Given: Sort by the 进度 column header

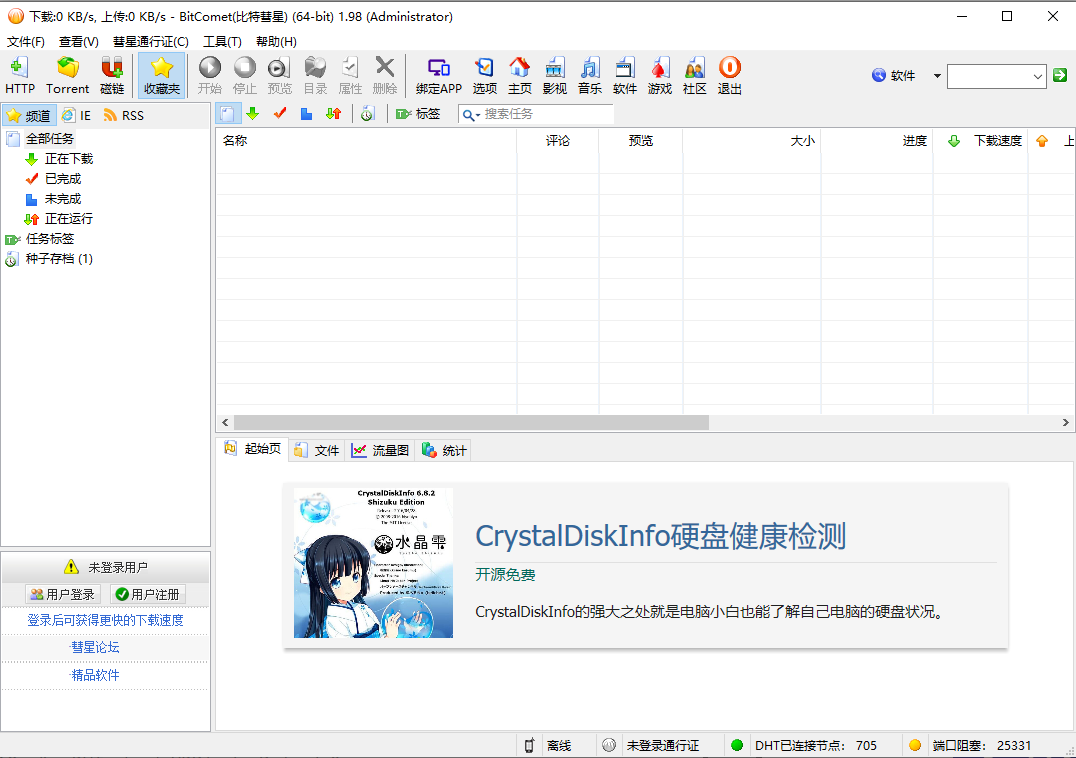Looking at the screenshot, I should [877, 141].
